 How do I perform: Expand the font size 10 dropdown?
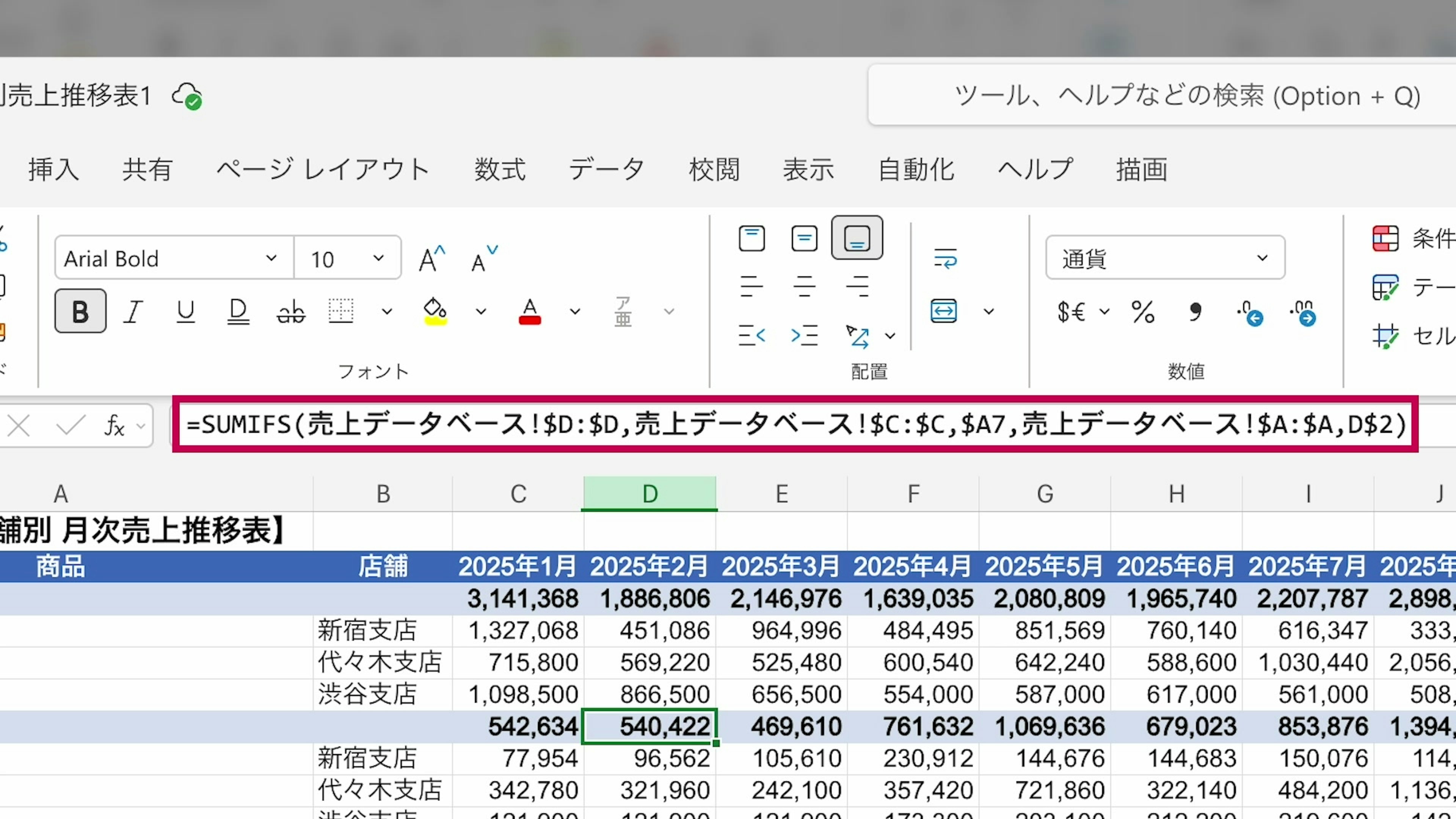(378, 258)
